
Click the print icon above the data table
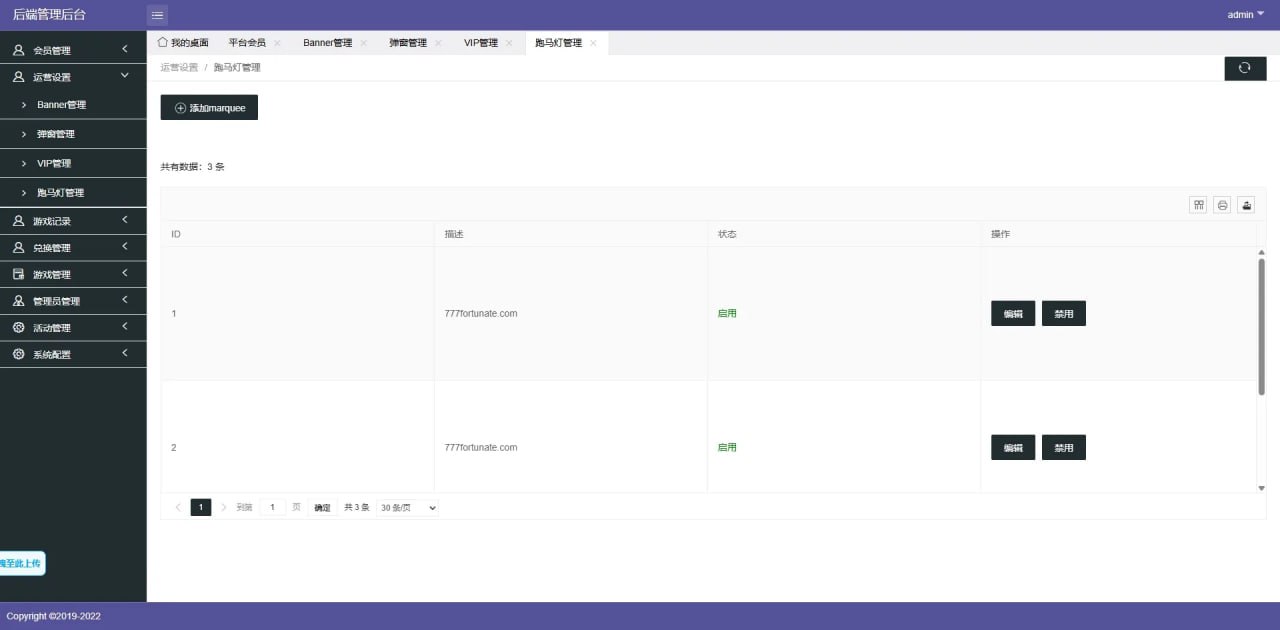1222,204
